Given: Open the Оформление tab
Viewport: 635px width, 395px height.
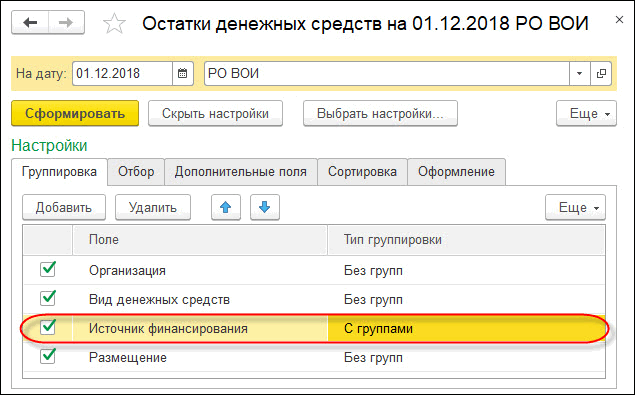Looking at the screenshot, I should click(456, 172).
